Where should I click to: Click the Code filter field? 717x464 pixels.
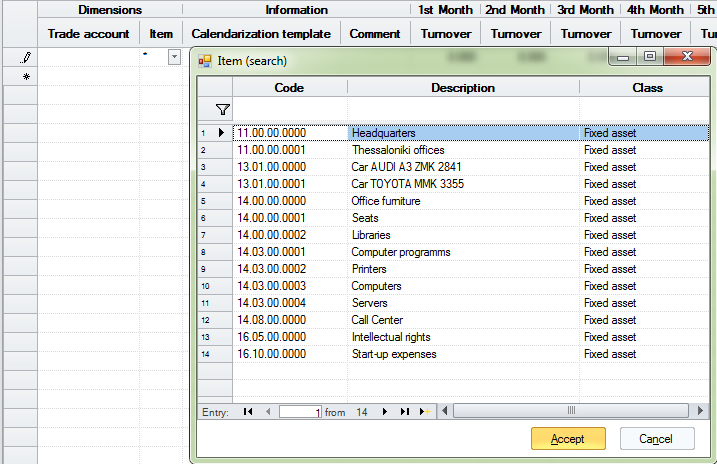[290, 110]
